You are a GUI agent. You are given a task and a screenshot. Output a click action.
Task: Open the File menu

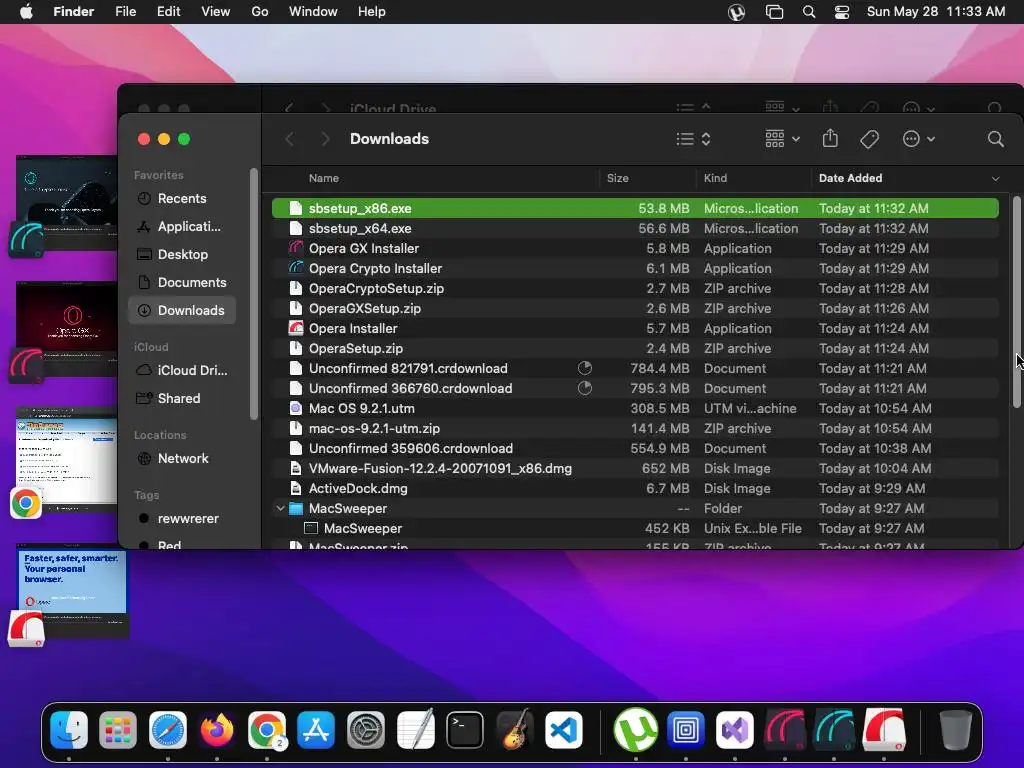(x=125, y=12)
